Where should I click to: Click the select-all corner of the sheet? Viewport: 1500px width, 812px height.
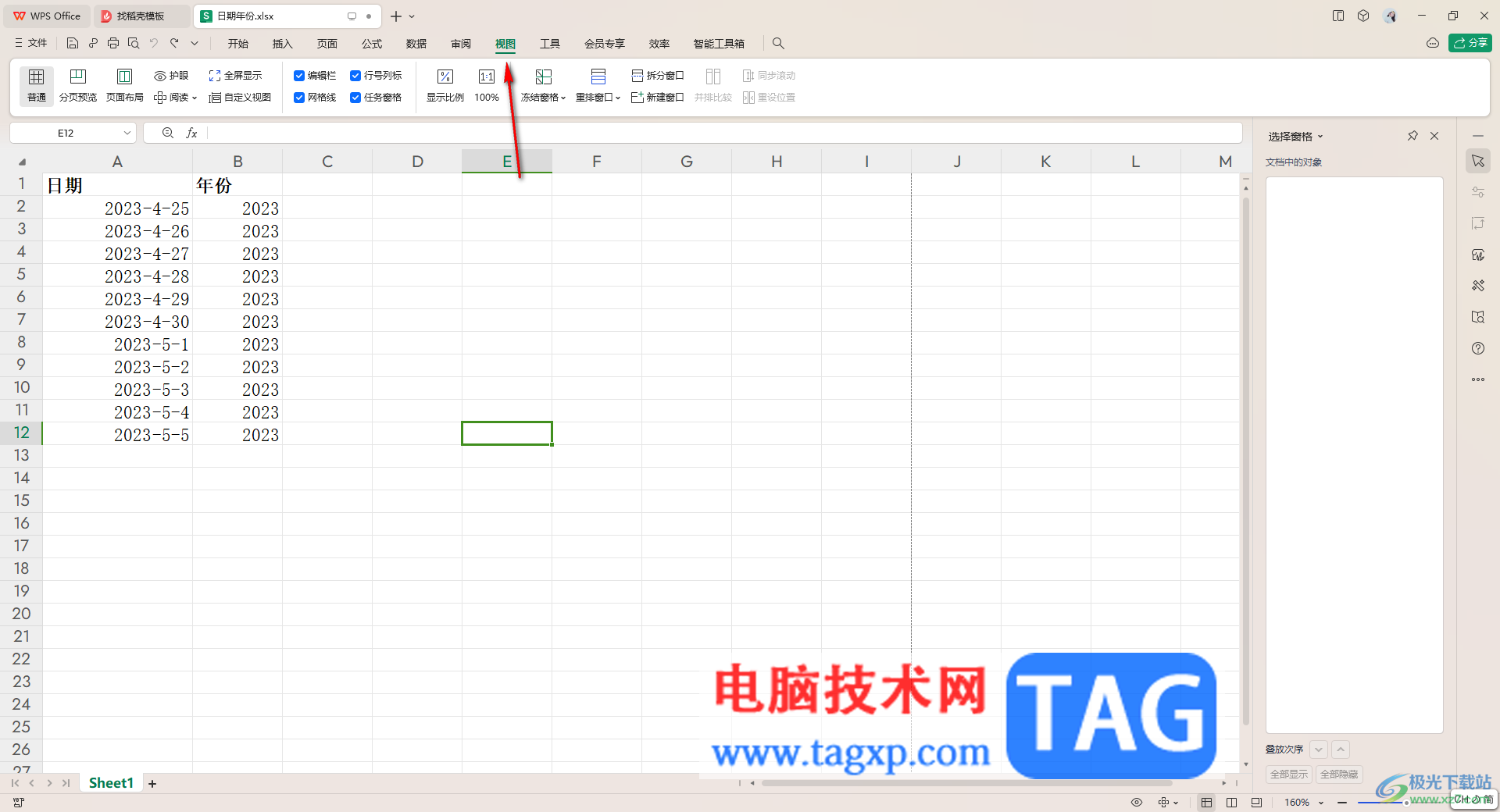tap(22, 162)
